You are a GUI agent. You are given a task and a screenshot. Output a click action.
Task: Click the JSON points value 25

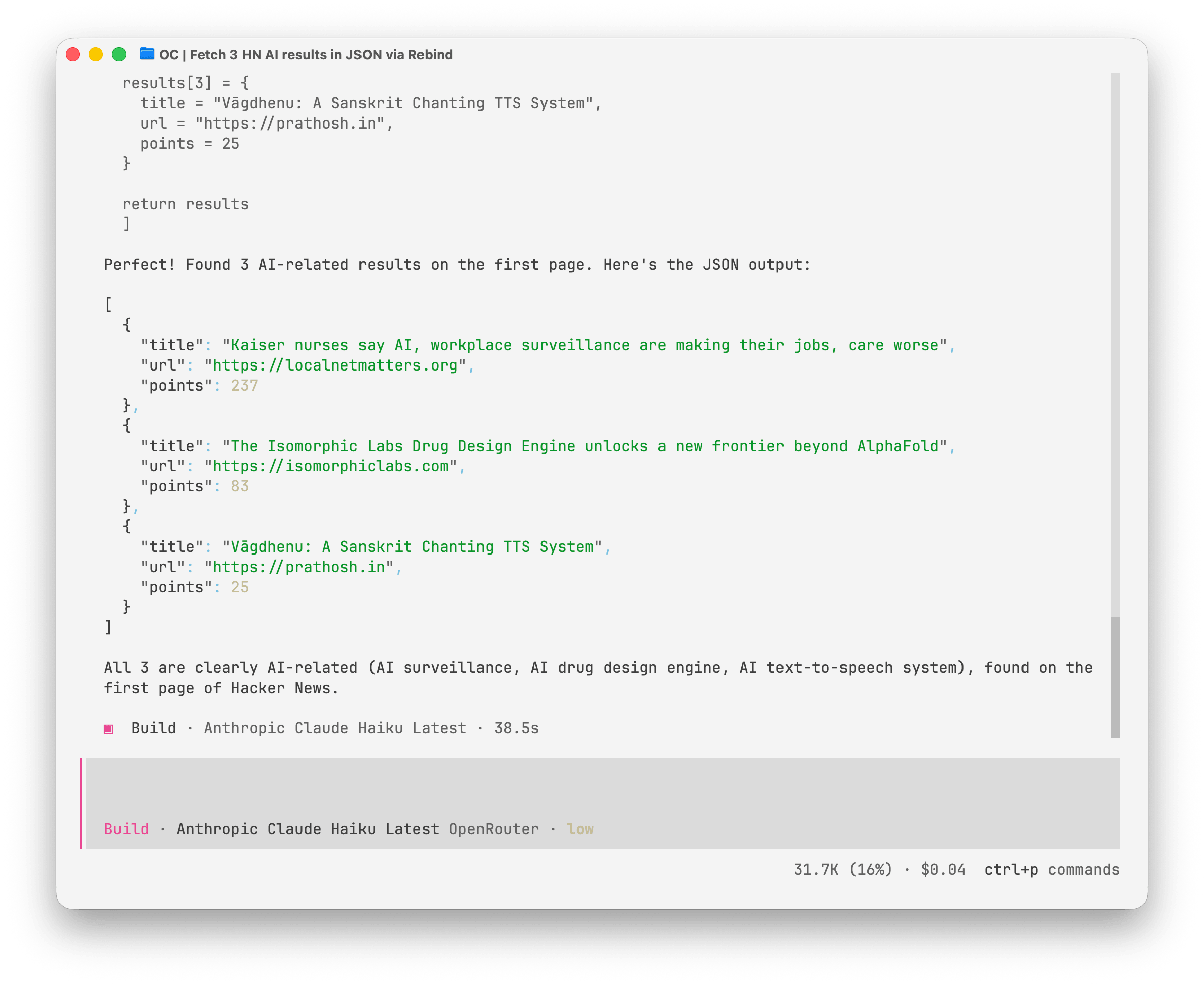tap(240, 588)
